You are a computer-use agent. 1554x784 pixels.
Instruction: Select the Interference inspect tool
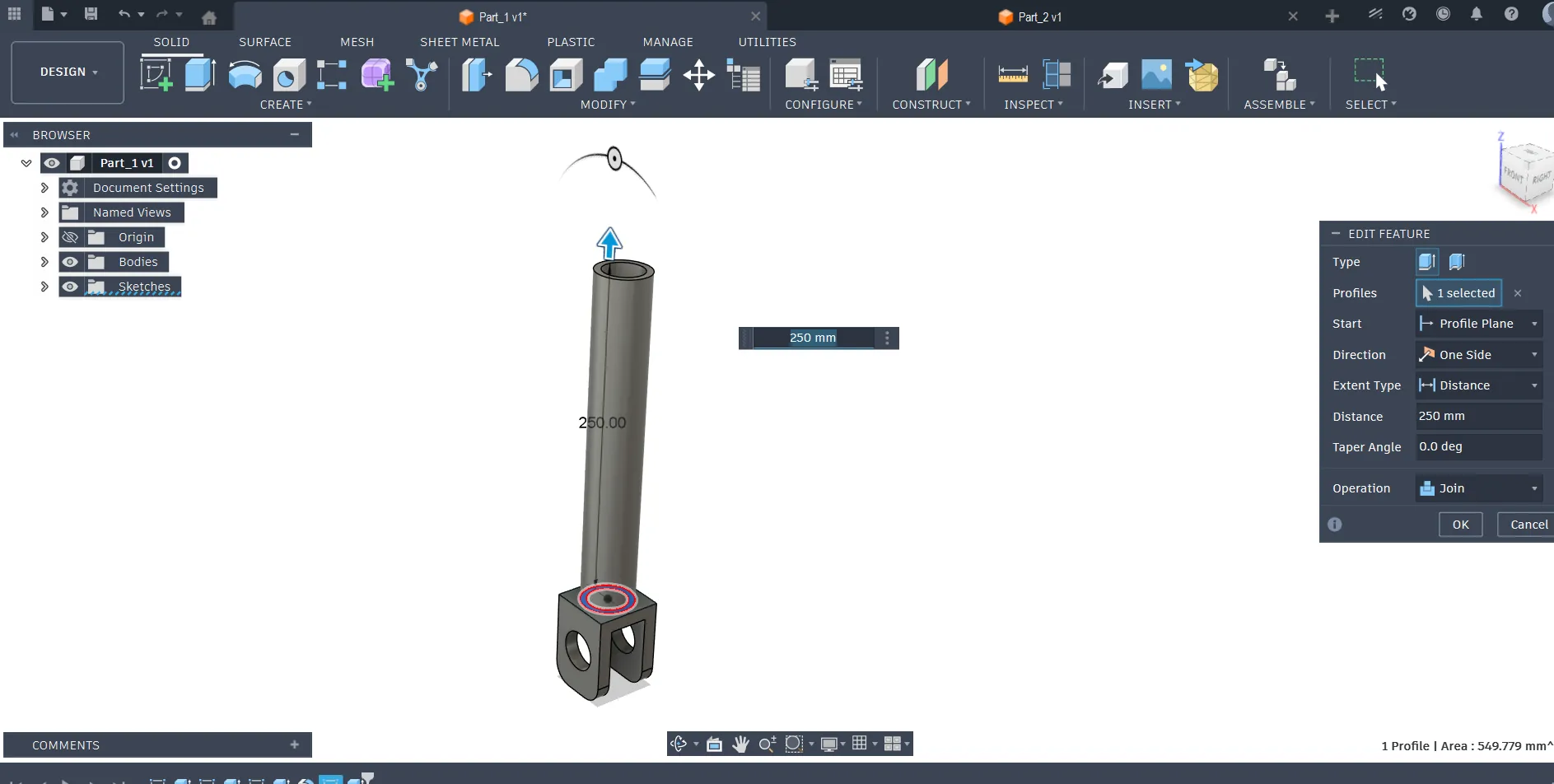pos(1057,75)
